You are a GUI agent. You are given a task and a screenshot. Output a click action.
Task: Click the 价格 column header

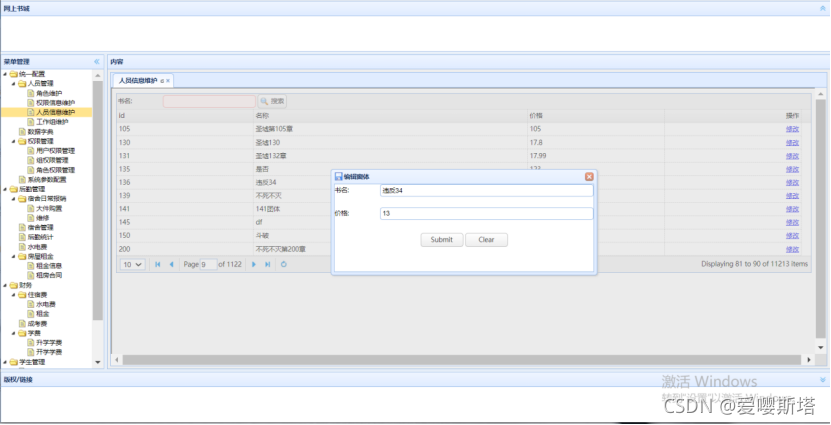(x=596, y=116)
